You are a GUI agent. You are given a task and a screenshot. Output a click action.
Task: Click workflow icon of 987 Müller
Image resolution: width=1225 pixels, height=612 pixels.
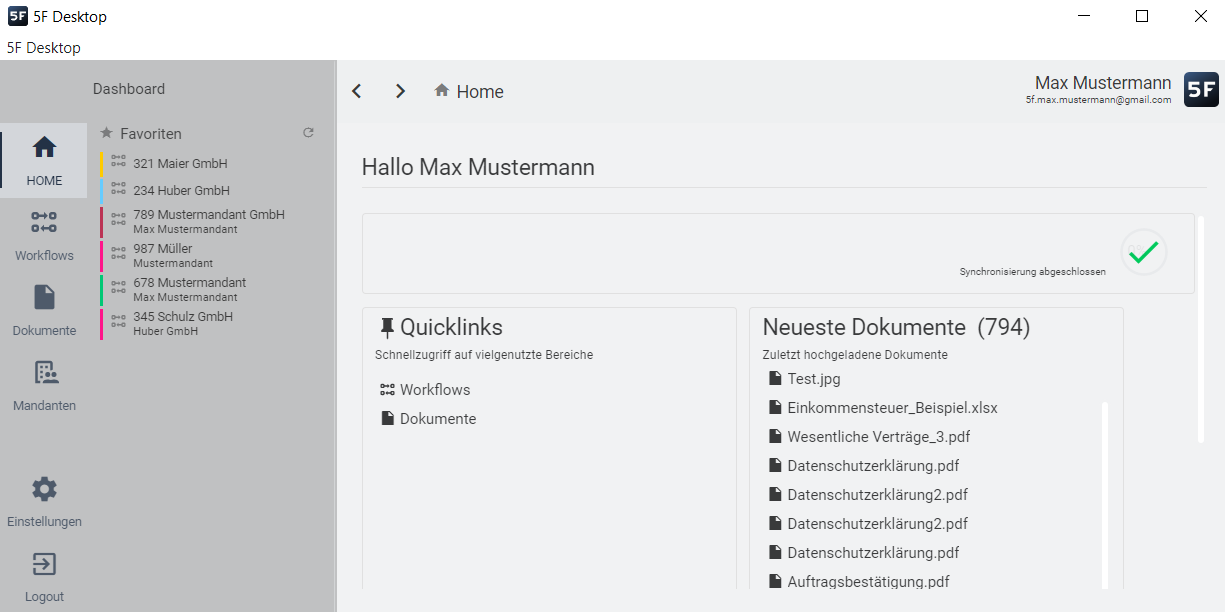pyautogui.click(x=118, y=252)
